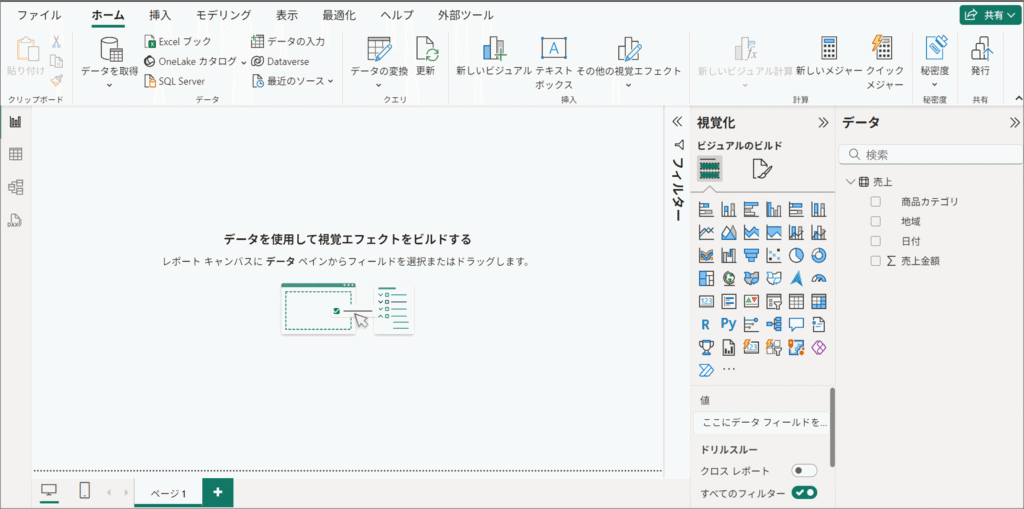Image resolution: width=1024 pixels, height=509 pixels.
Task: Open the model view in sidebar
Action: (15, 188)
